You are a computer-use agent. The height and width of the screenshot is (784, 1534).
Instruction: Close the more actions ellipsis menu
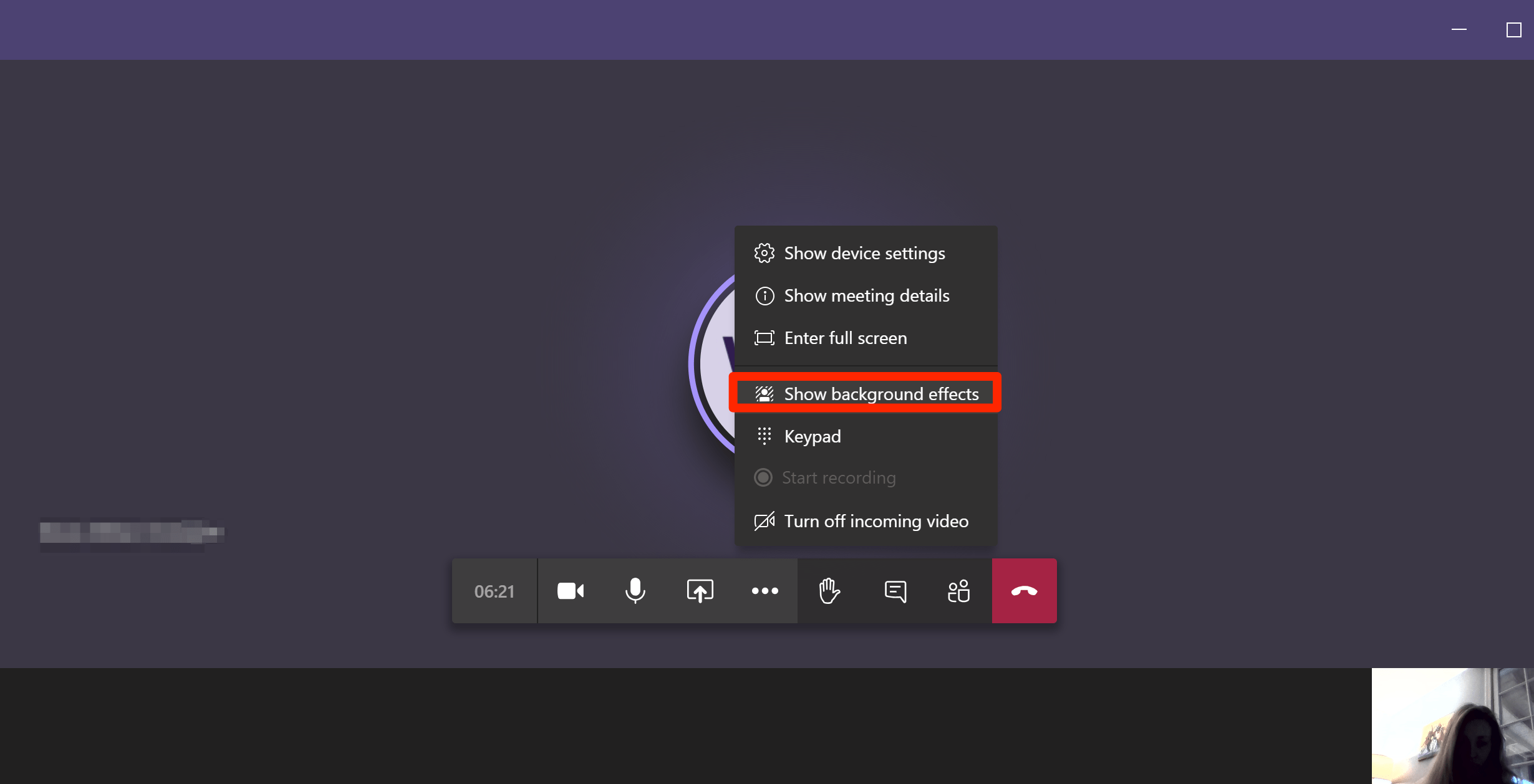click(765, 591)
